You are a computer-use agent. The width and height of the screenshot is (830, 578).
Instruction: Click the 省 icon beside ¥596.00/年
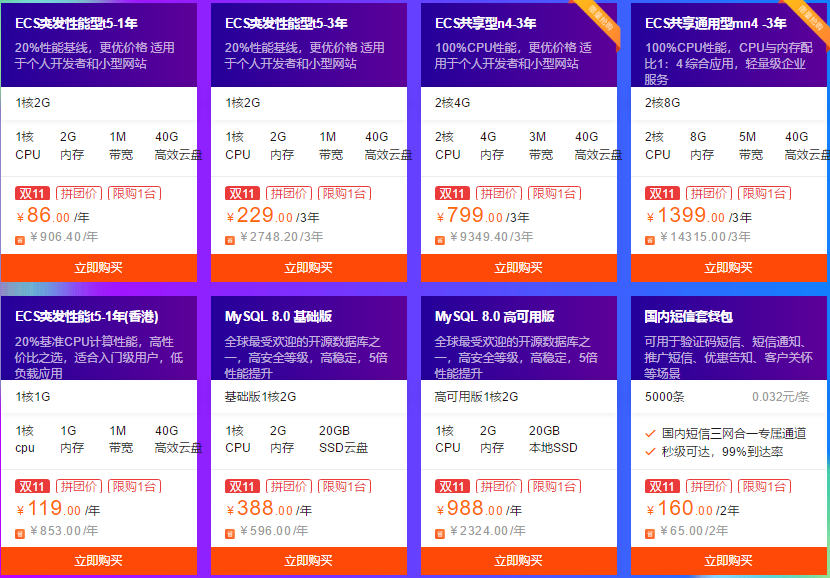pyautogui.click(x=230, y=534)
